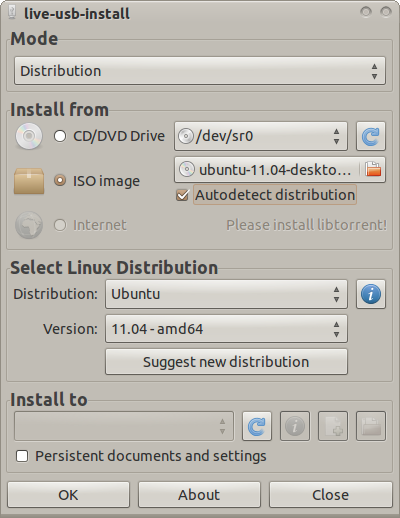Click the USB app icon in title bar
This screenshot has height=518, width=400.
(12, 12)
